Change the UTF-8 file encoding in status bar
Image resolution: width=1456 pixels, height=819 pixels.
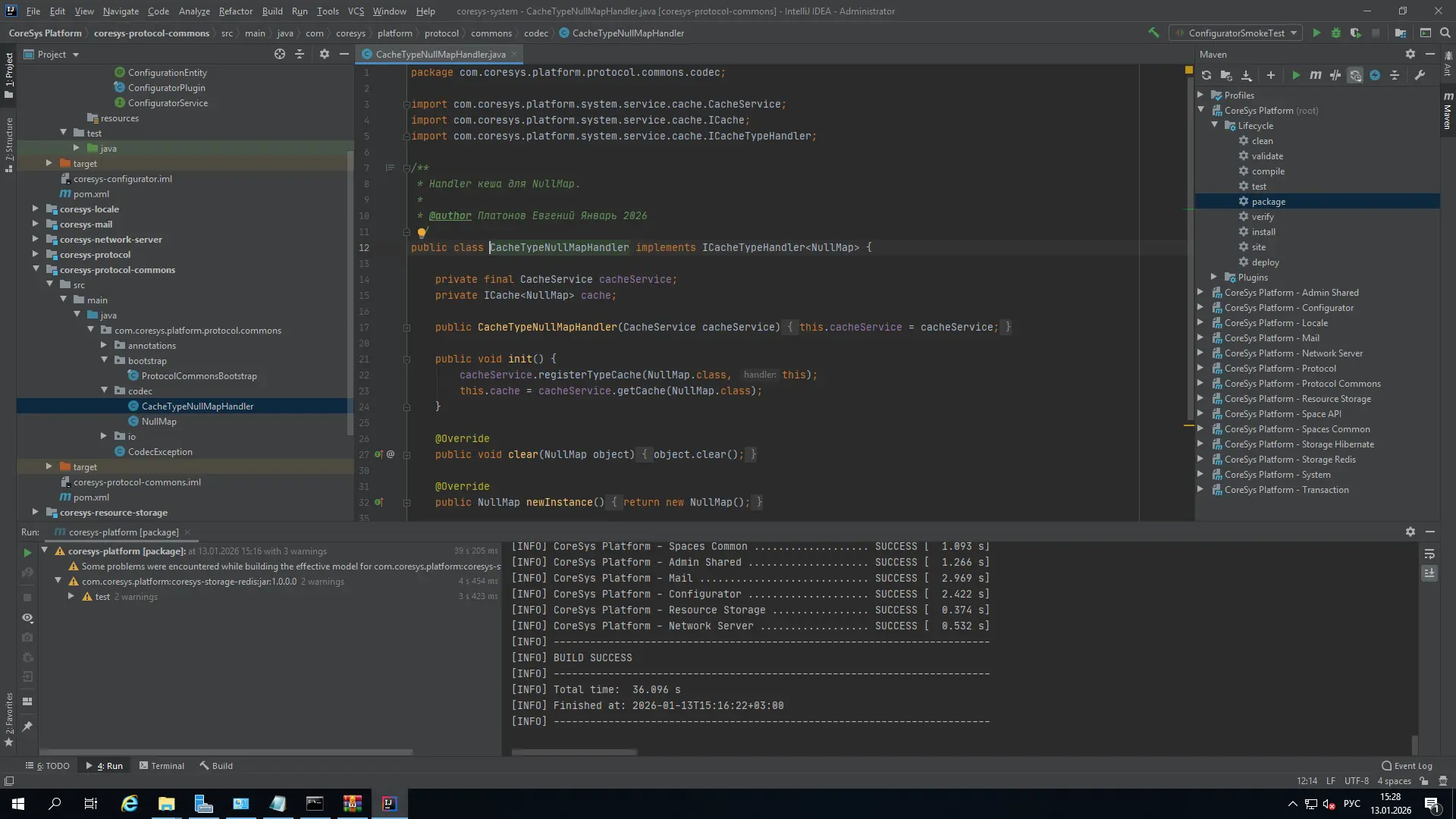(1356, 781)
